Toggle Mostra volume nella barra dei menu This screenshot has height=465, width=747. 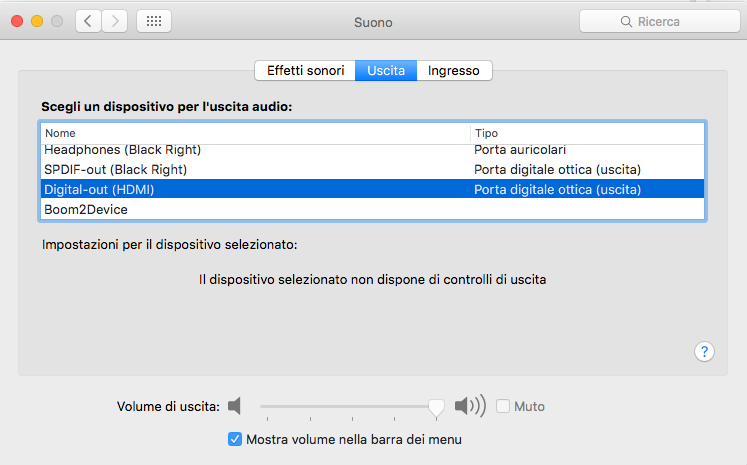coord(235,439)
